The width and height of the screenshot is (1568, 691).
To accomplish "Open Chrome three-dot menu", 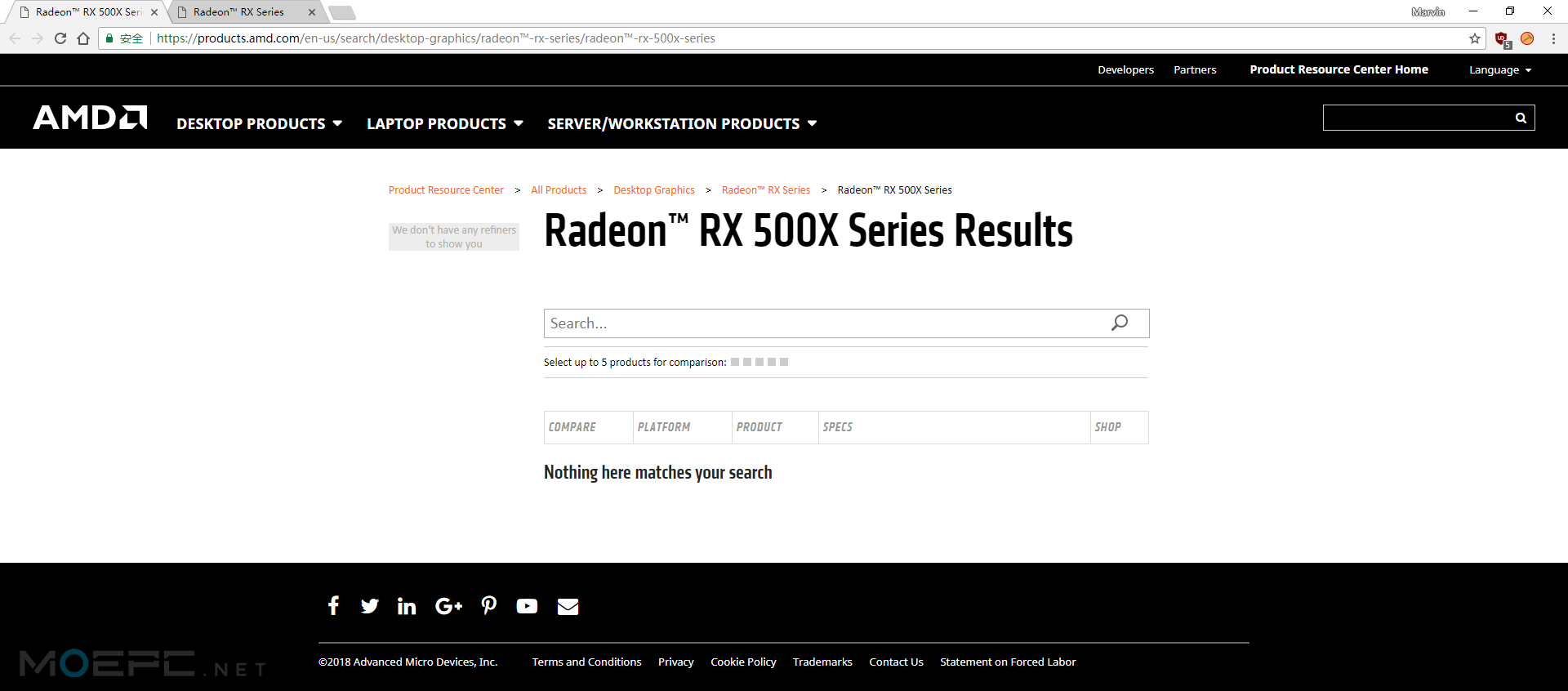I will [x=1553, y=38].
